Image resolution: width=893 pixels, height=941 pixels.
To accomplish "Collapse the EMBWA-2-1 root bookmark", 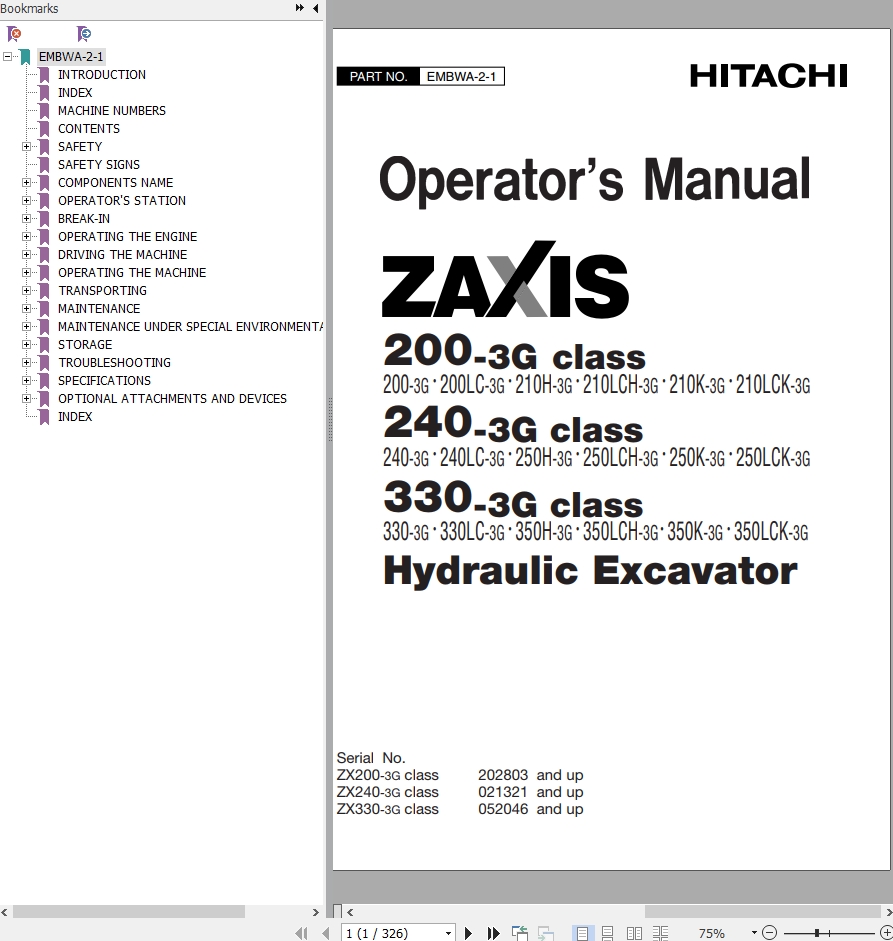I will (x=7, y=56).
